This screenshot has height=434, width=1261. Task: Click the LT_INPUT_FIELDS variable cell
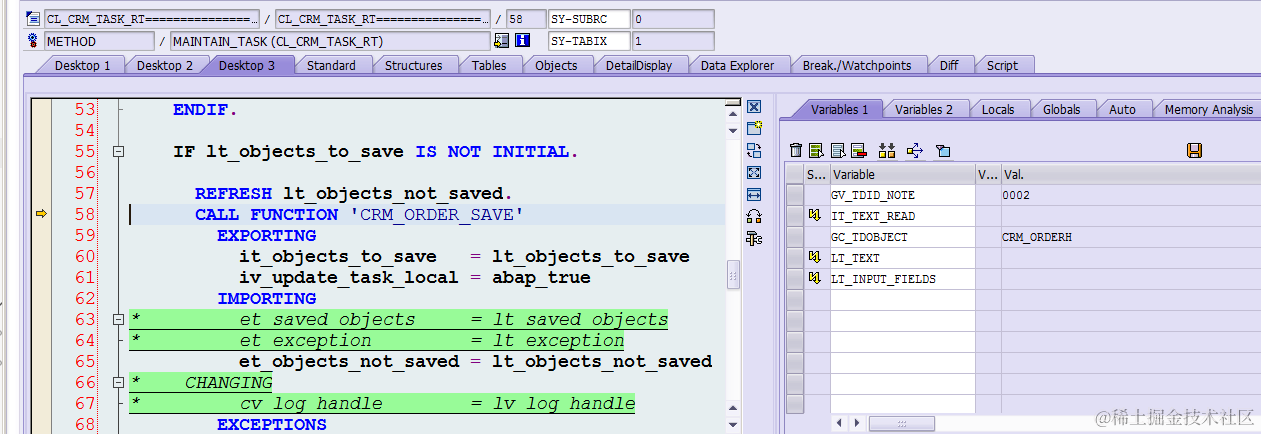[902, 279]
